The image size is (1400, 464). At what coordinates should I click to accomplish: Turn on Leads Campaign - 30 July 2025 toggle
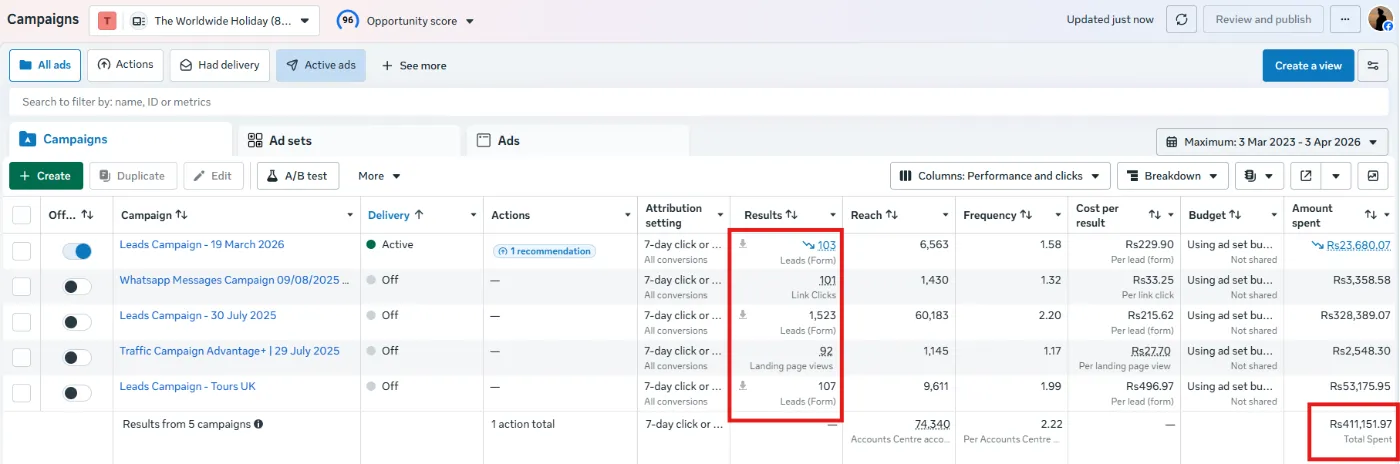coord(77,322)
